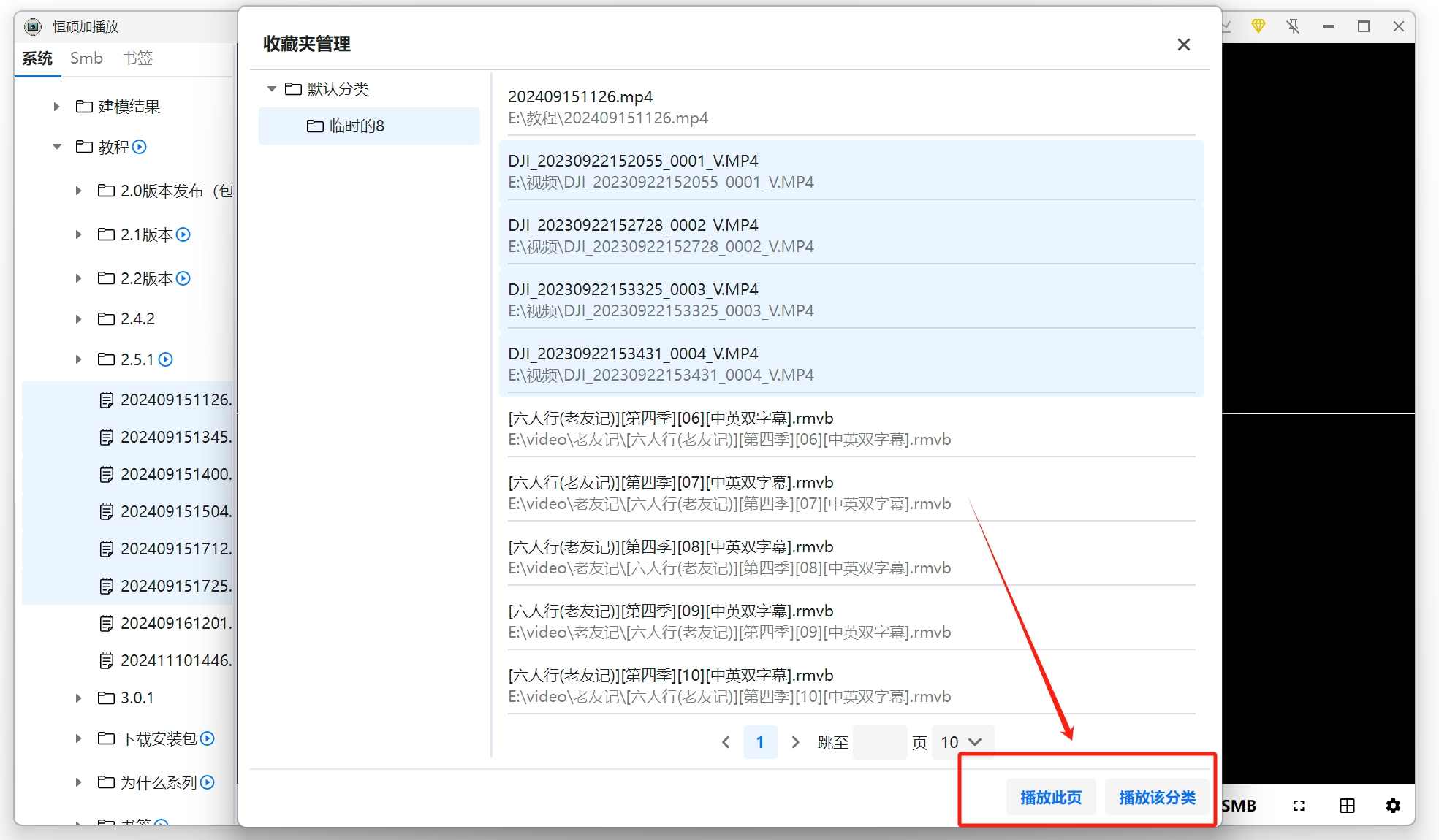Switch to the Smb tab
This screenshot has width=1439, height=840.
(86, 58)
